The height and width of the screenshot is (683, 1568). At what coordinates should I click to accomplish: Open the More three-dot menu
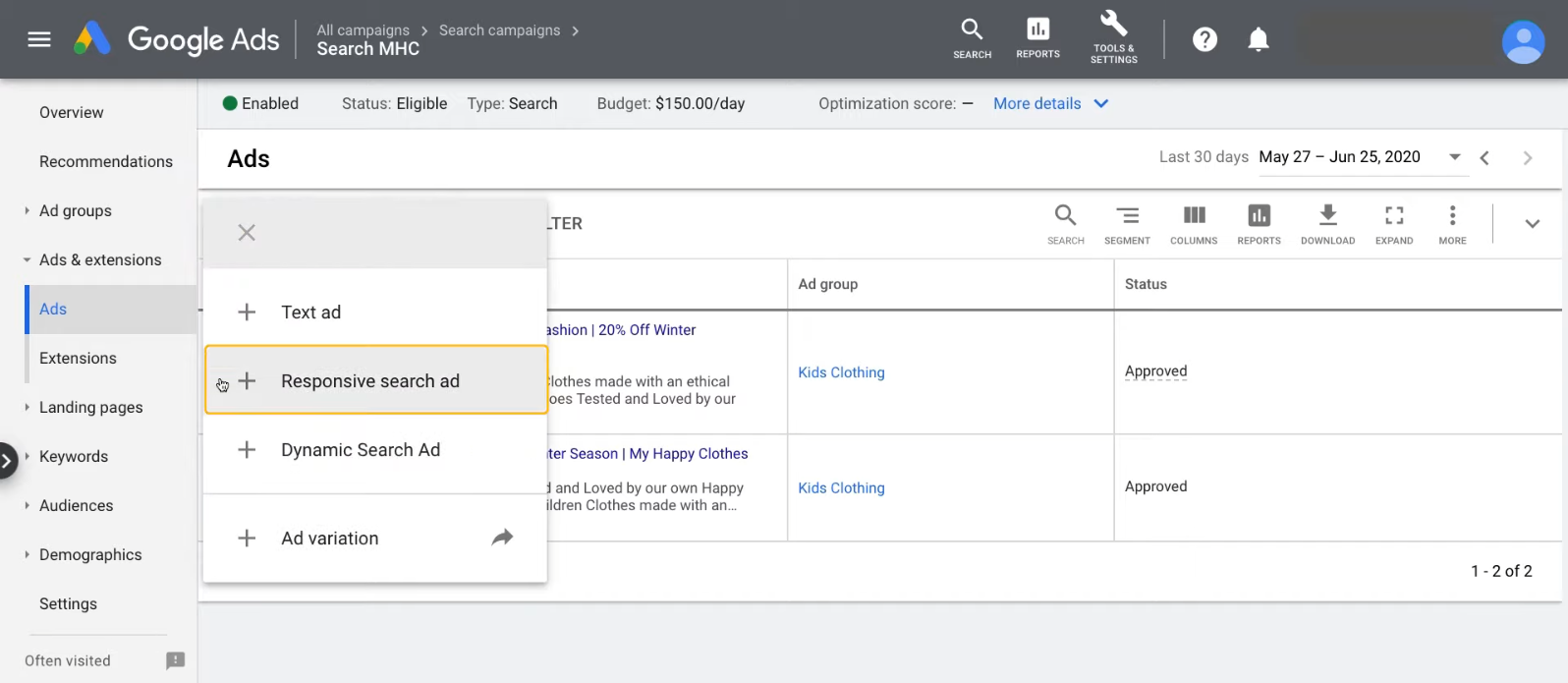[x=1452, y=223]
